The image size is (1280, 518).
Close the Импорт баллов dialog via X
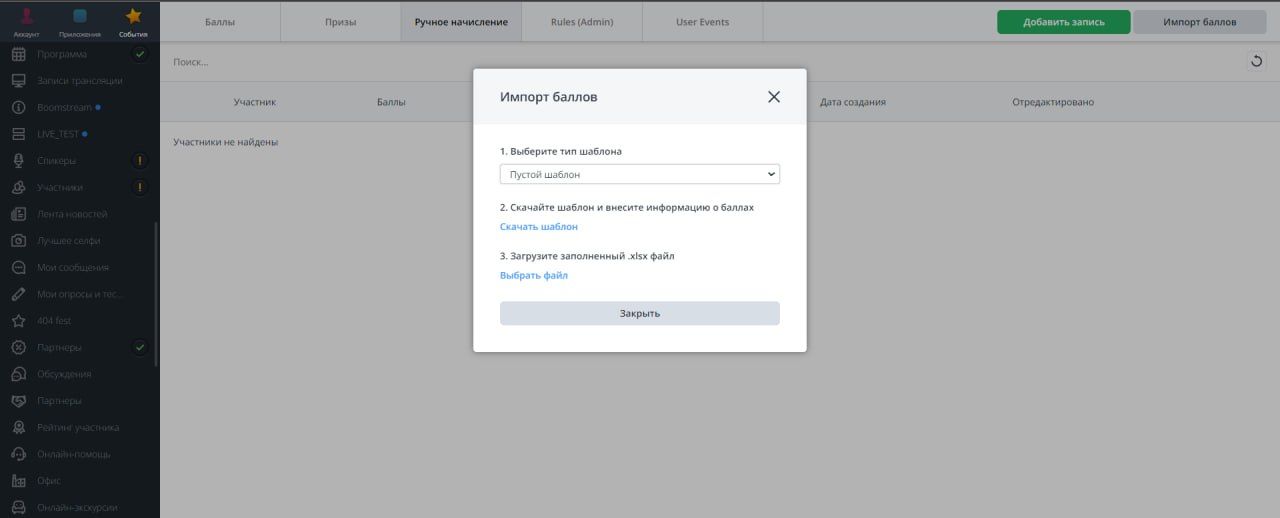[773, 97]
